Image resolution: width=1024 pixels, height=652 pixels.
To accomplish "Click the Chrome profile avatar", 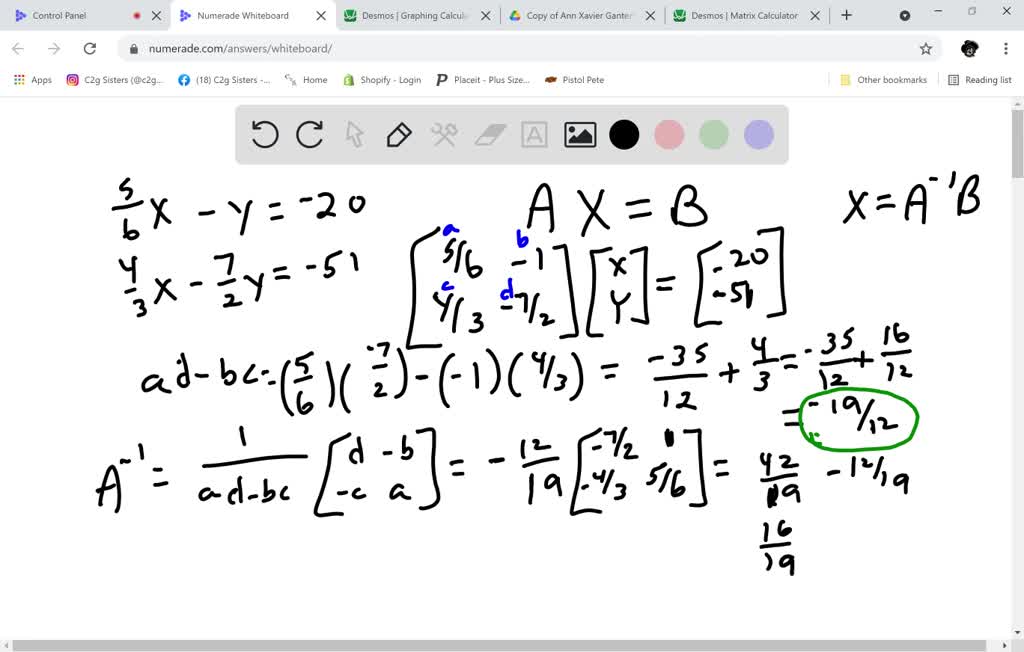I will tap(969, 48).
